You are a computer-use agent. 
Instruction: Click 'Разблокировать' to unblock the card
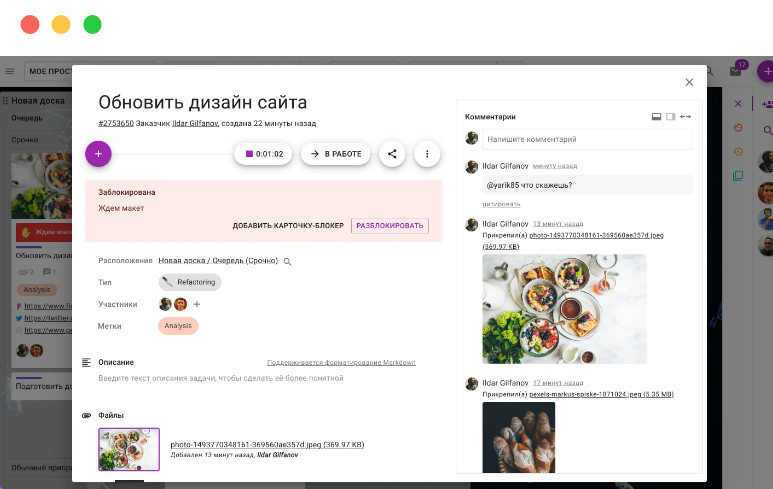click(x=390, y=226)
